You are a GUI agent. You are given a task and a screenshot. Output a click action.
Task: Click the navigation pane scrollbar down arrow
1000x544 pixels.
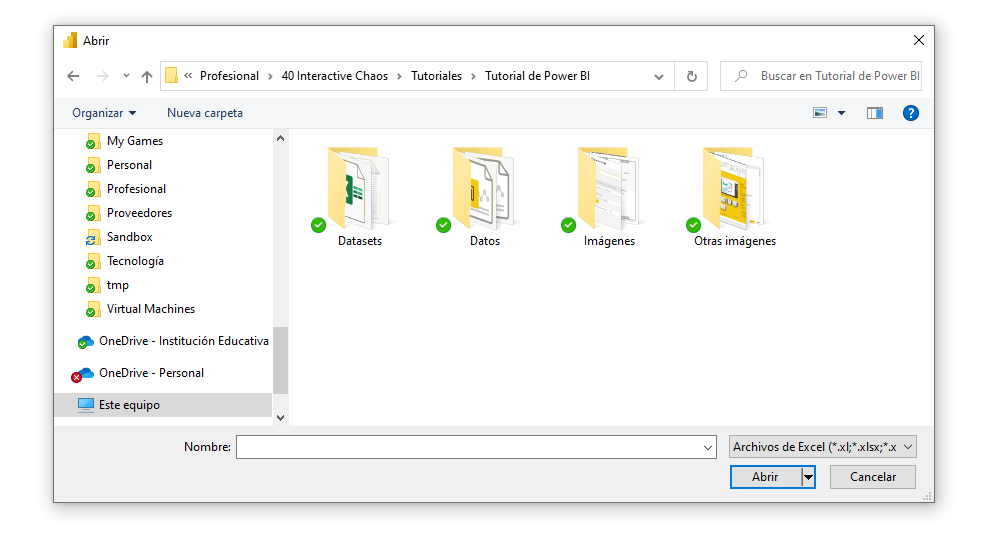(x=280, y=417)
